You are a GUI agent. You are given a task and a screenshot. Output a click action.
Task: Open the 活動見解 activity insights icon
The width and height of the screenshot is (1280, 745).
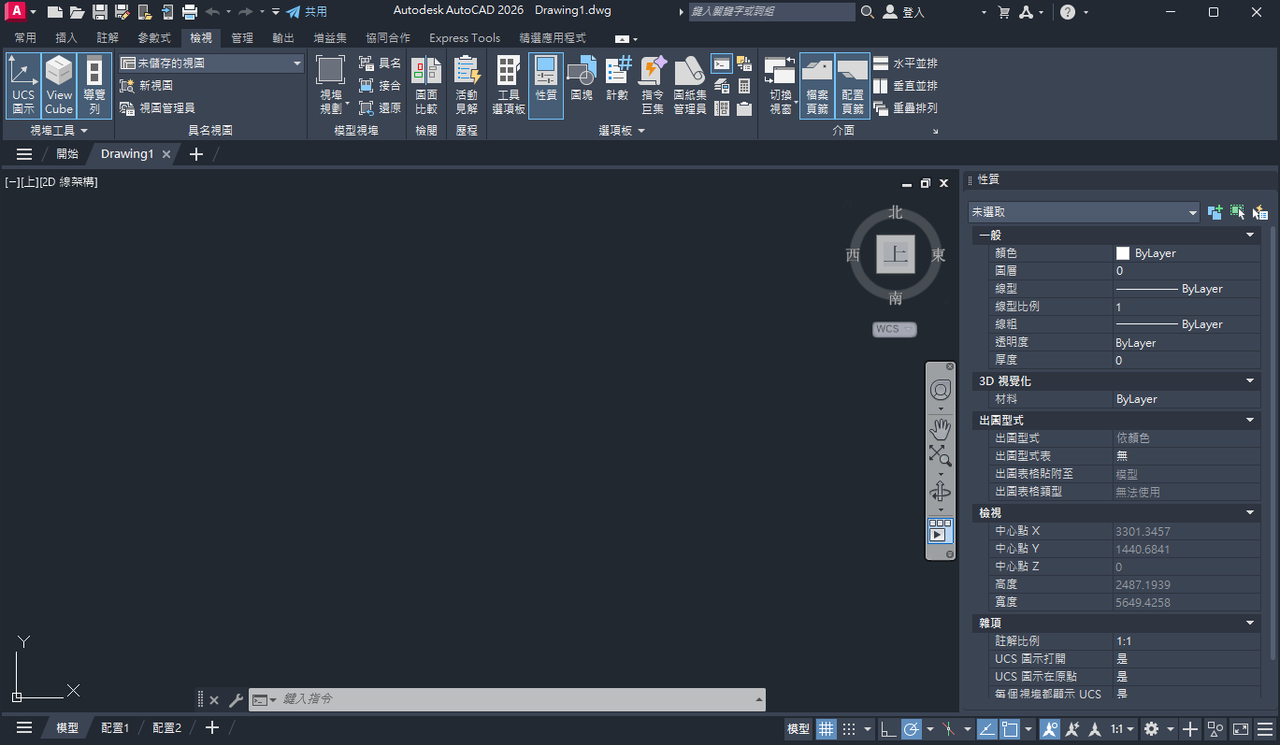coord(466,86)
